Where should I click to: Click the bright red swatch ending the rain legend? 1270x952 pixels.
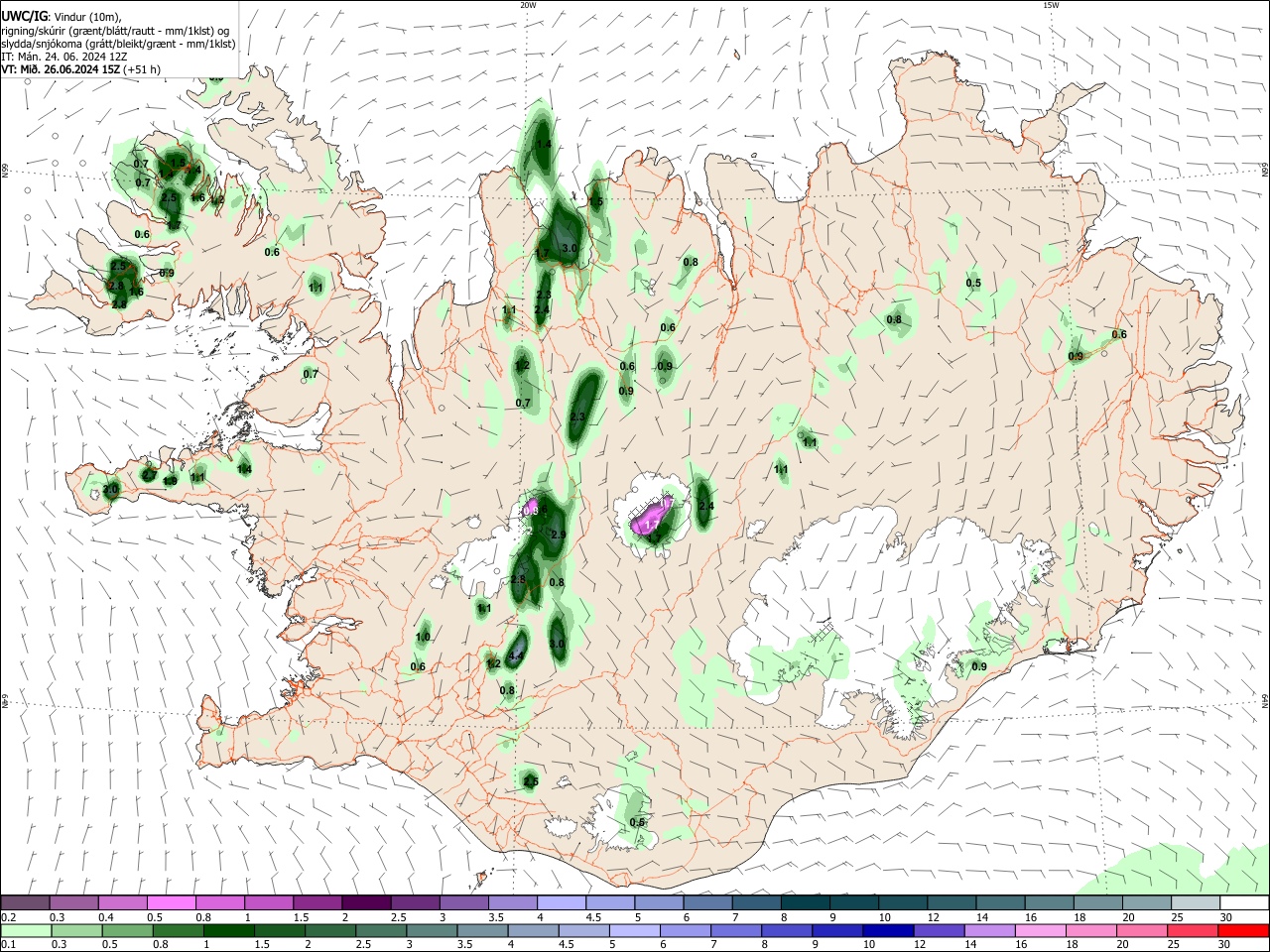[1244, 930]
